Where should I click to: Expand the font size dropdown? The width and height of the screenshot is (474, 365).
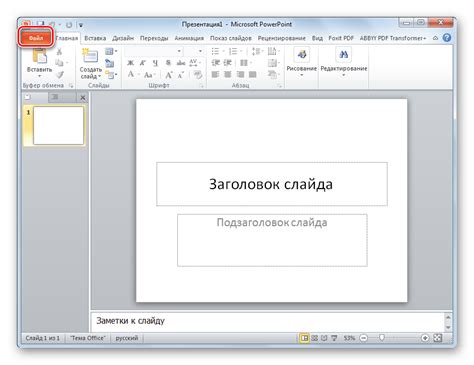pos(200,51)
